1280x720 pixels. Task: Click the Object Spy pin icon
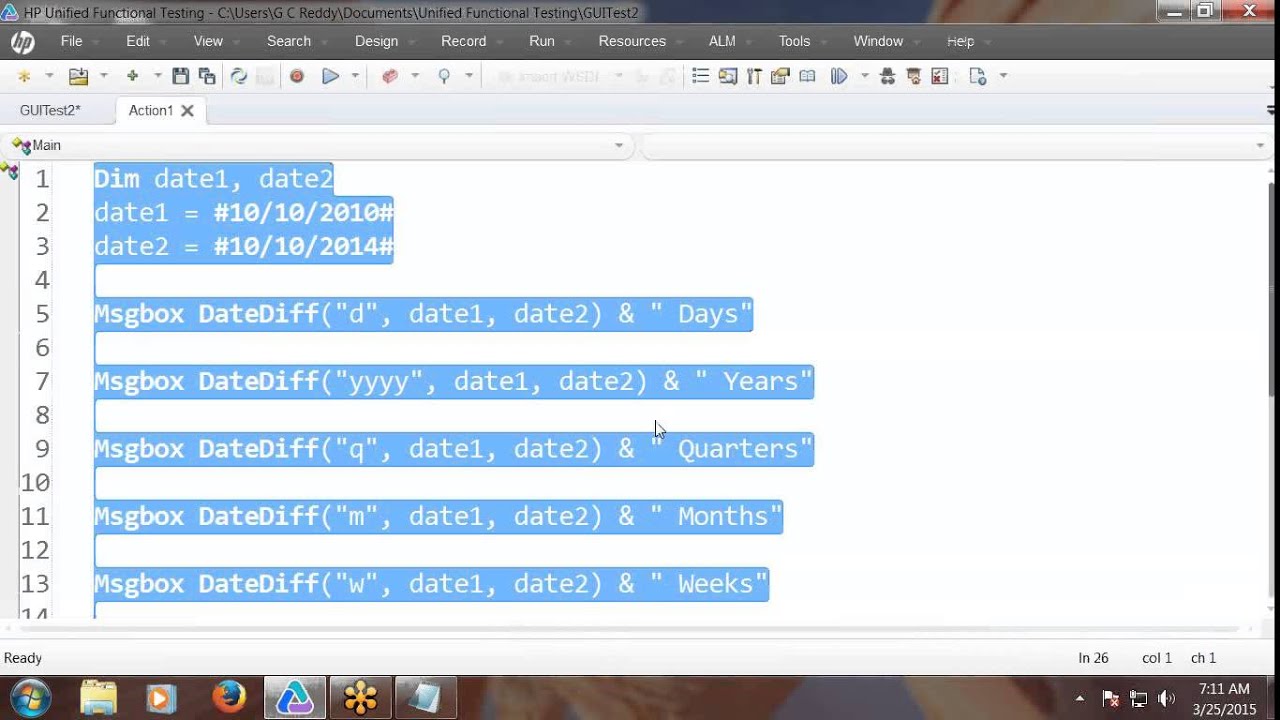(x=444, y=76)
